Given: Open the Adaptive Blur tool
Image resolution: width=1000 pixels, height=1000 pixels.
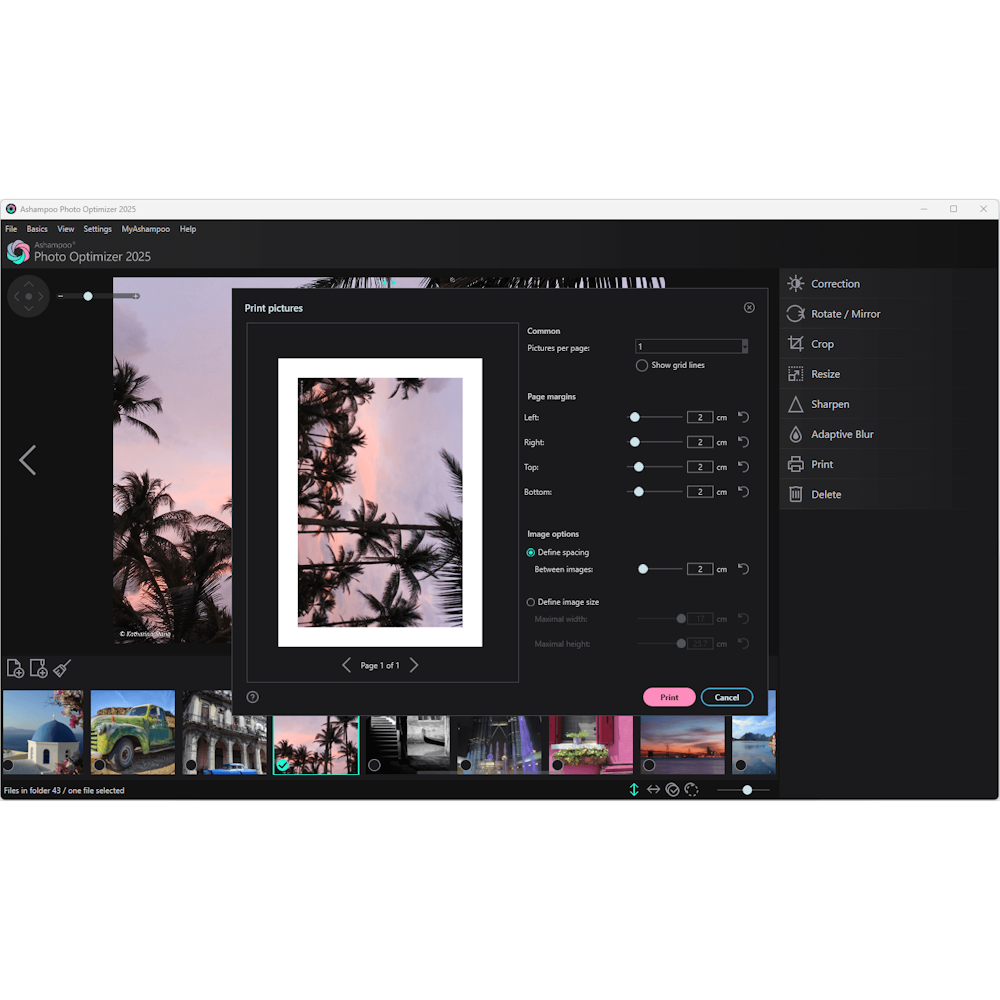Looking at the screenshot, I should tap(841, 433).
